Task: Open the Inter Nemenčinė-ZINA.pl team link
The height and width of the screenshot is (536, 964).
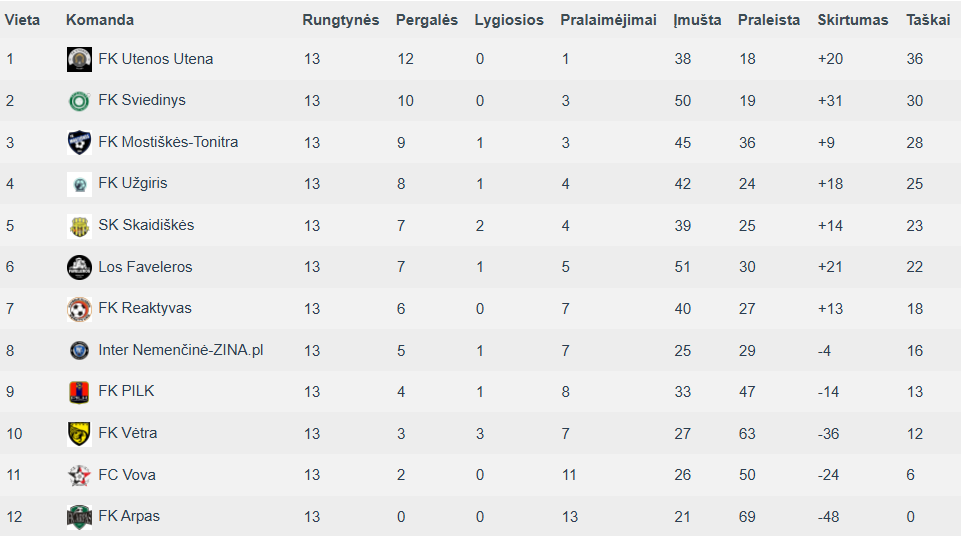Action: (x=181, y=350)
